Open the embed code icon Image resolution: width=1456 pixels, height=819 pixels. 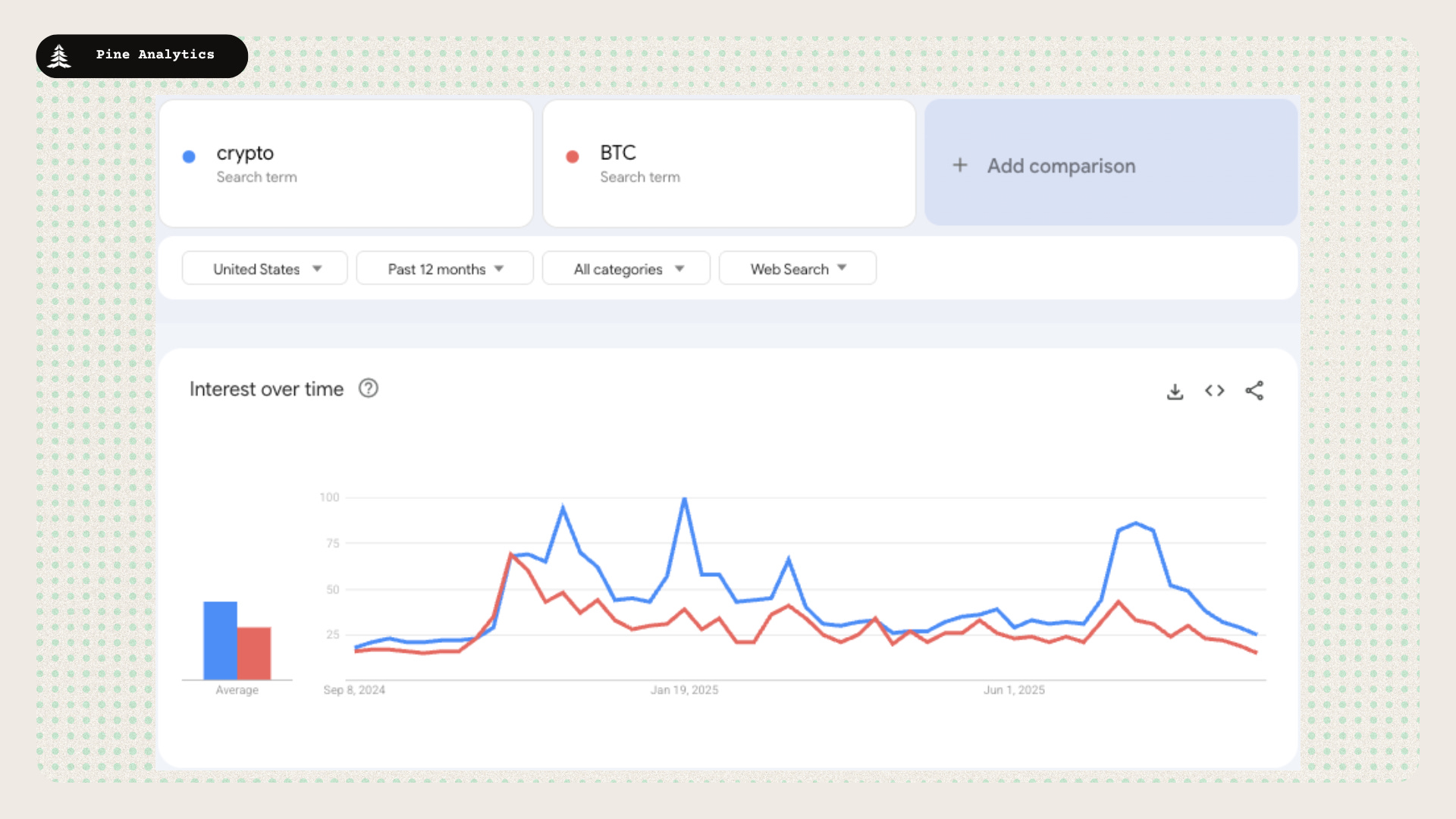click(1214, 391)
